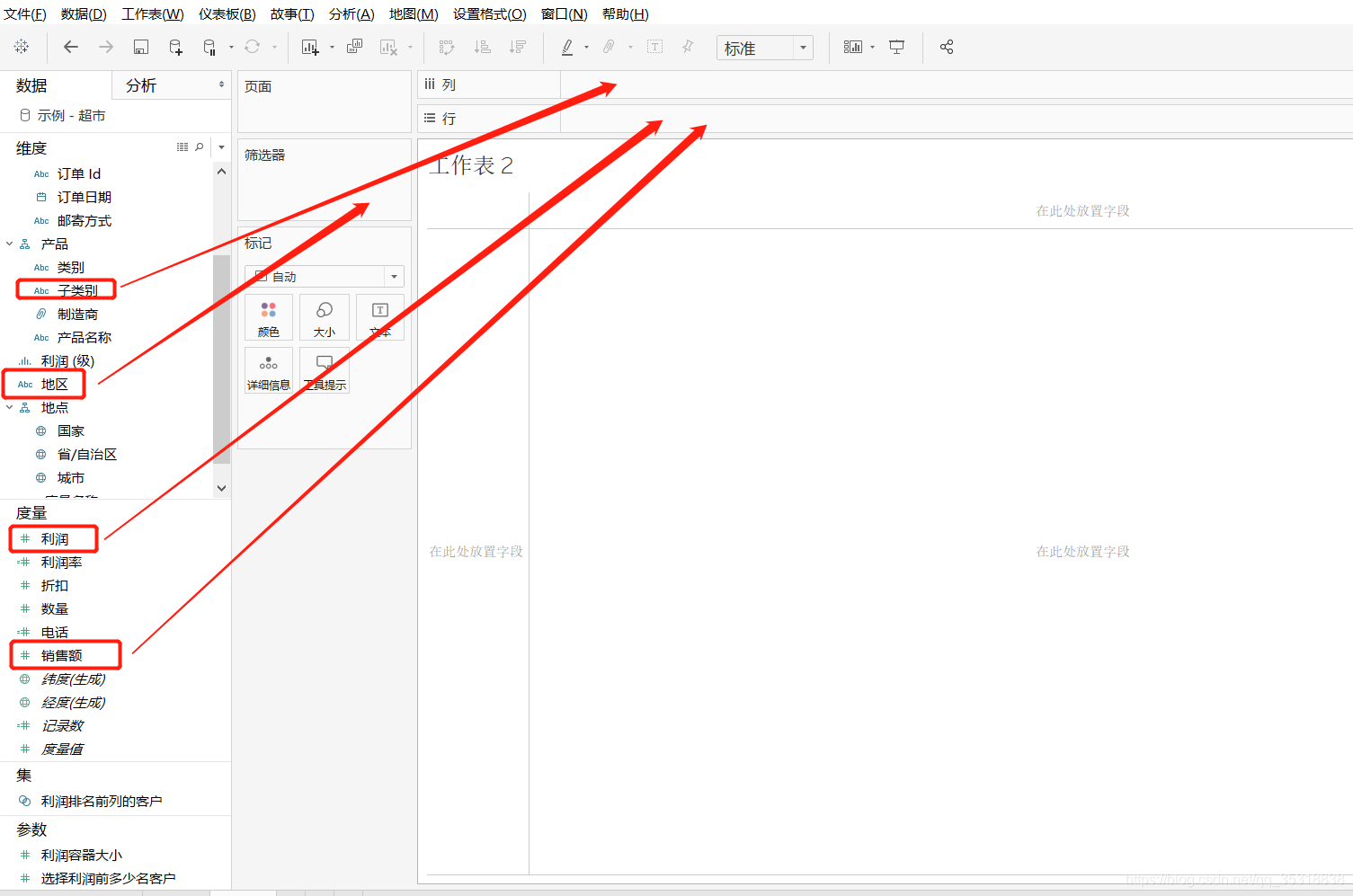Duplicate the worksheet icon

[354, 47]
